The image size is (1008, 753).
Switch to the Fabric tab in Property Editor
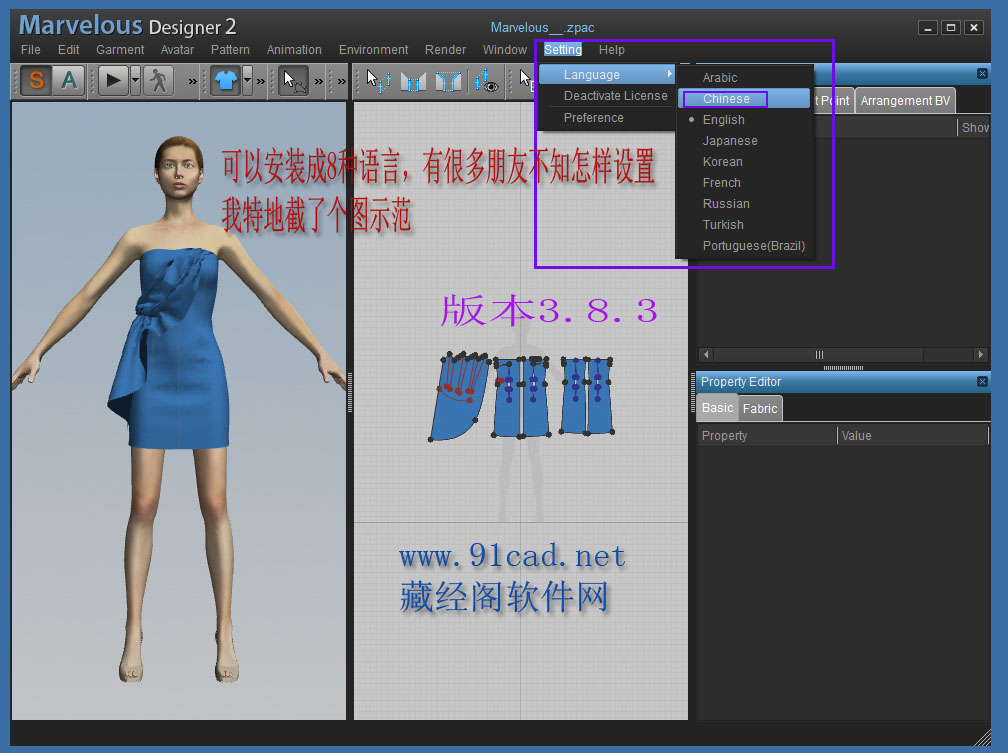coord(760,408)
